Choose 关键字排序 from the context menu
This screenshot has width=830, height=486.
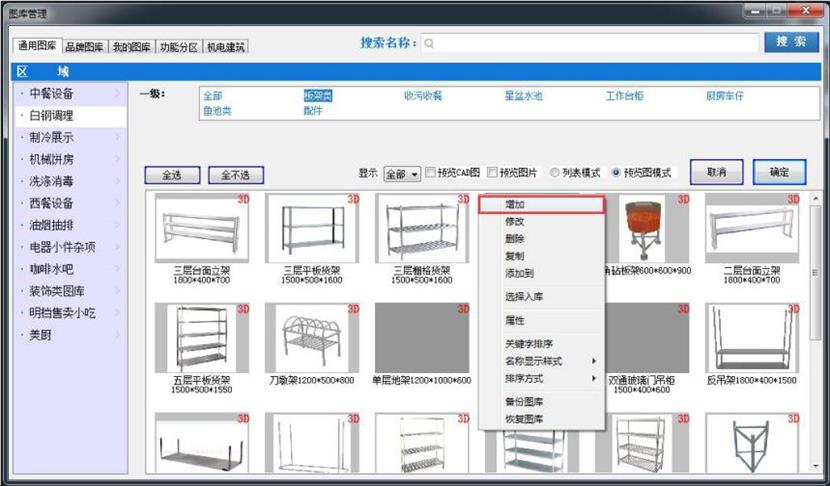tap(542, 344)
